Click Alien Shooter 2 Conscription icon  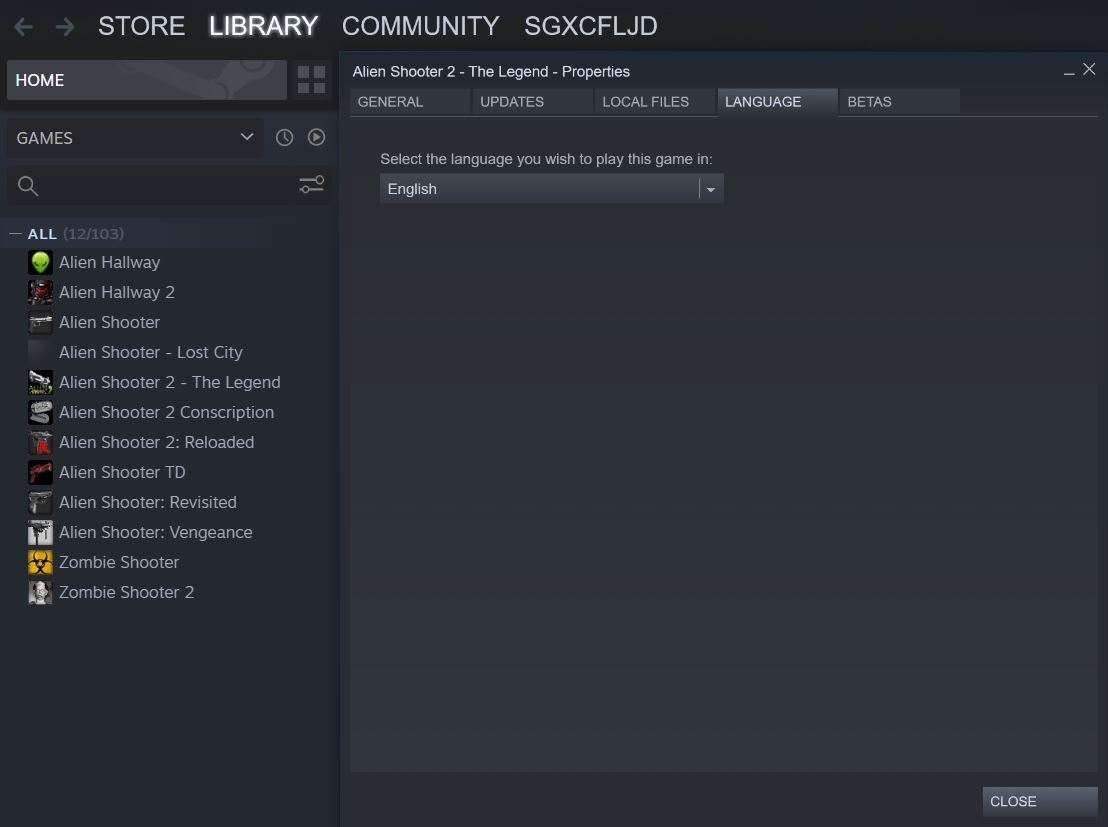click(40, 412)
